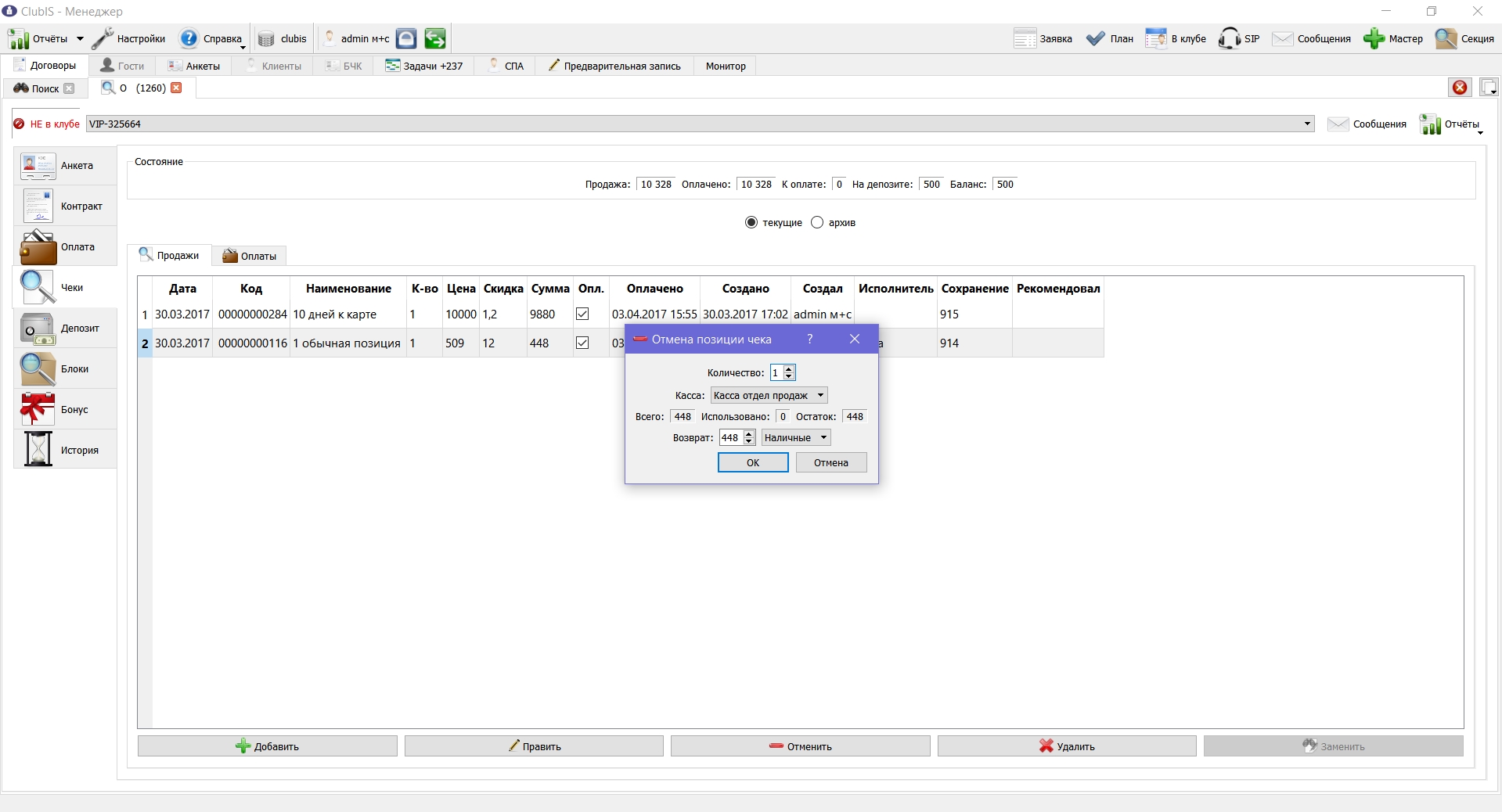Click the Удалить button

pos(1067,746)
